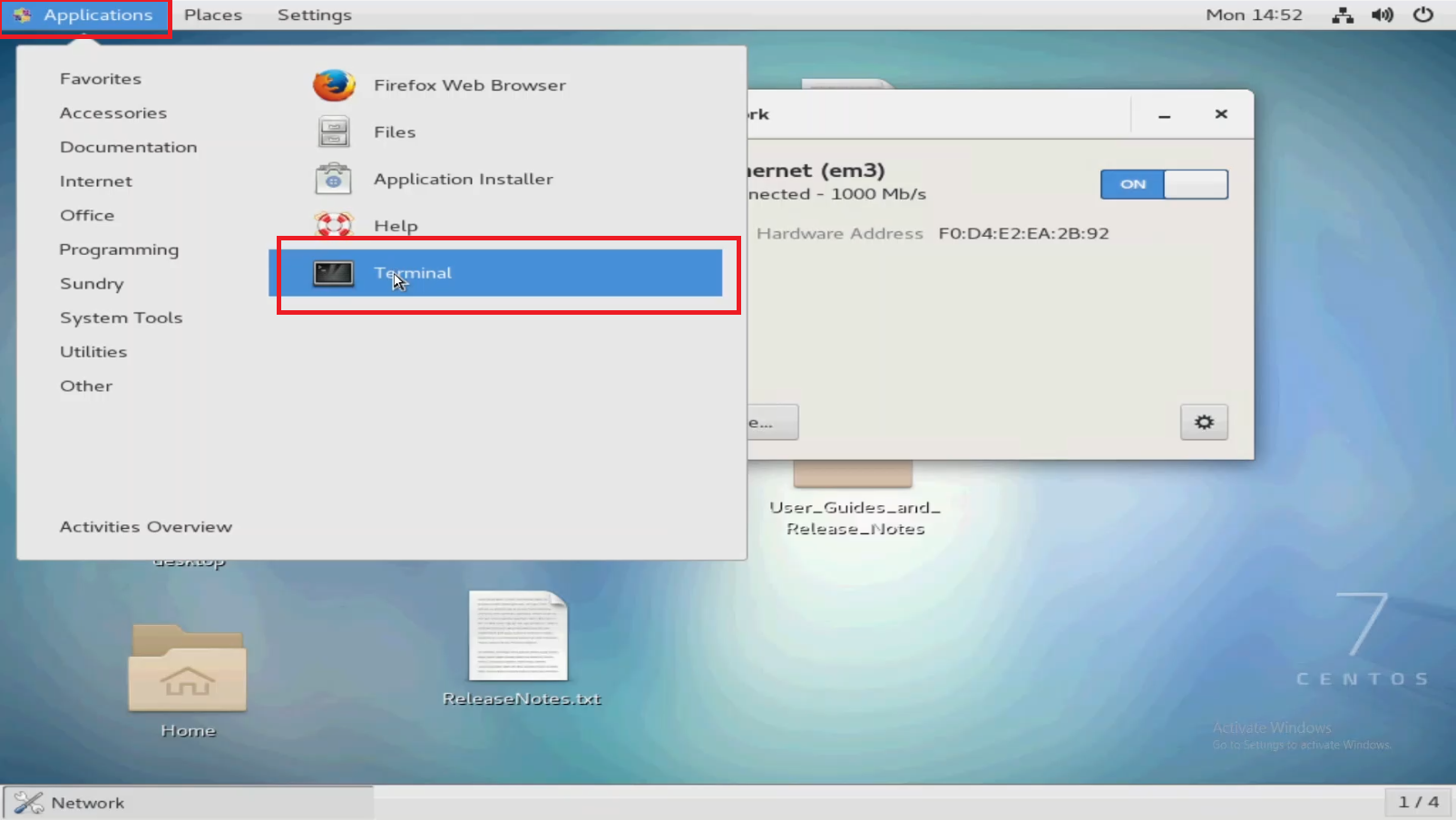The height and width of the screenshot is (820, 1456).
Task: Click the Help lifebuoy icon
Action: (334, 224)
